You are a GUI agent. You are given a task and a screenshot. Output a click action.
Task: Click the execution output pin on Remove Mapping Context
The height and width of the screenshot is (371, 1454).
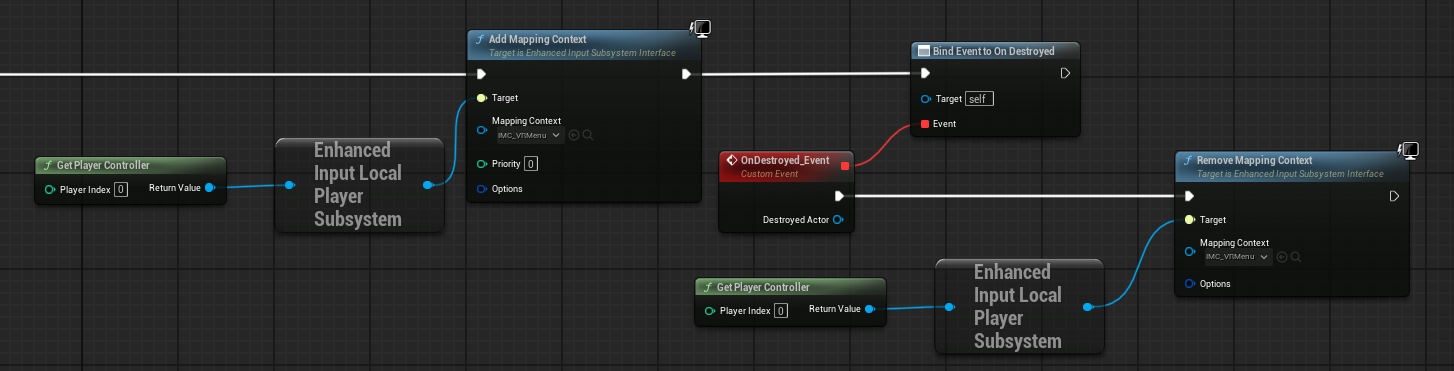[1394, 196]
